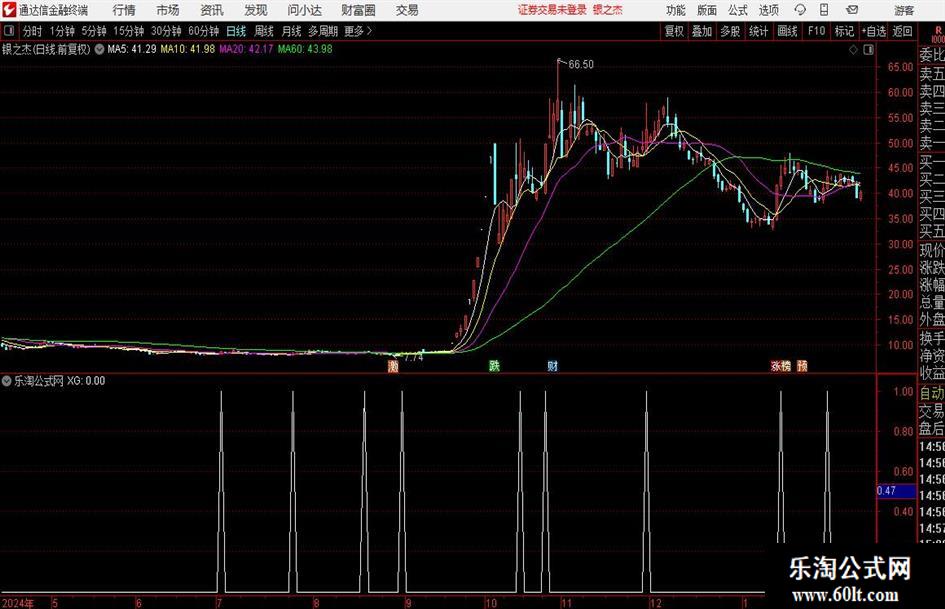Click the 跌 marker under the chart
Screen dimensions: 945x609
coord(494,365)
